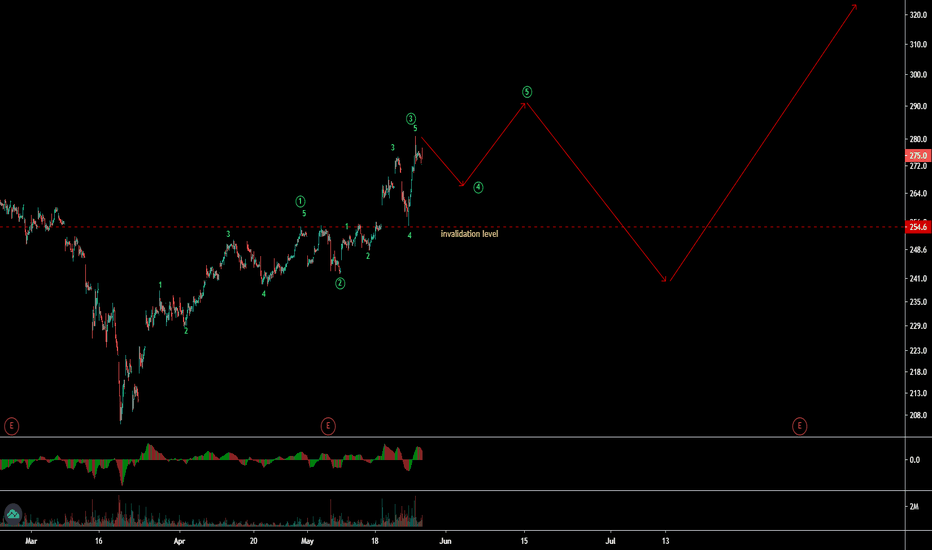Click the 264.0 price axis label
Screen dimensions: 932x550
pos(918,194)
